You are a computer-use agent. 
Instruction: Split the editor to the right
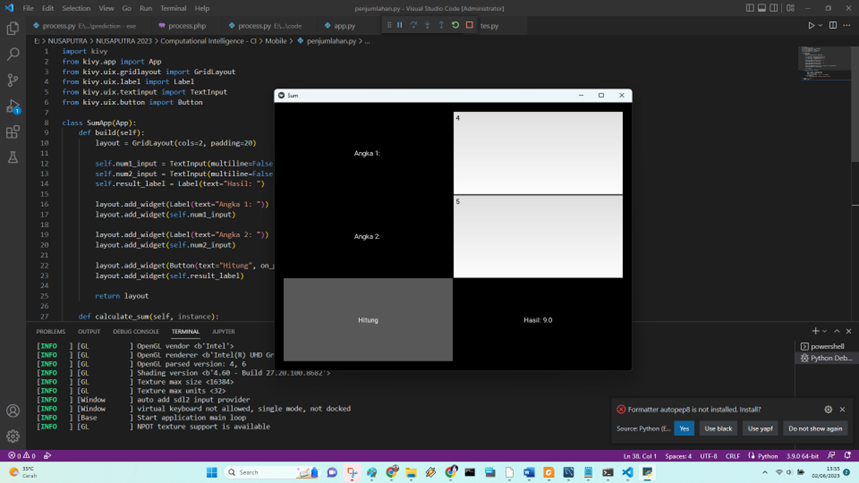click(x=833, y=25)
